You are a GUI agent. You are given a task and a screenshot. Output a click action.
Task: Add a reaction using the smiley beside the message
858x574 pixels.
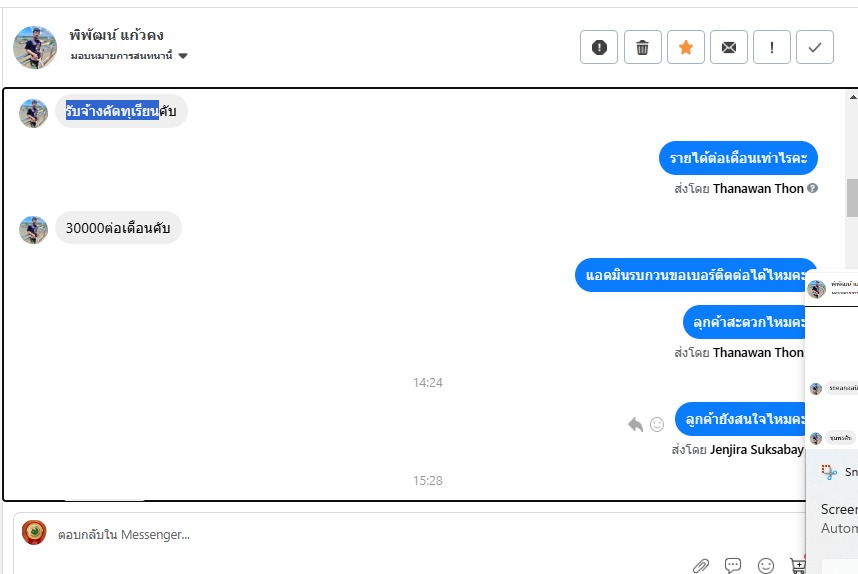click(657, 424)
